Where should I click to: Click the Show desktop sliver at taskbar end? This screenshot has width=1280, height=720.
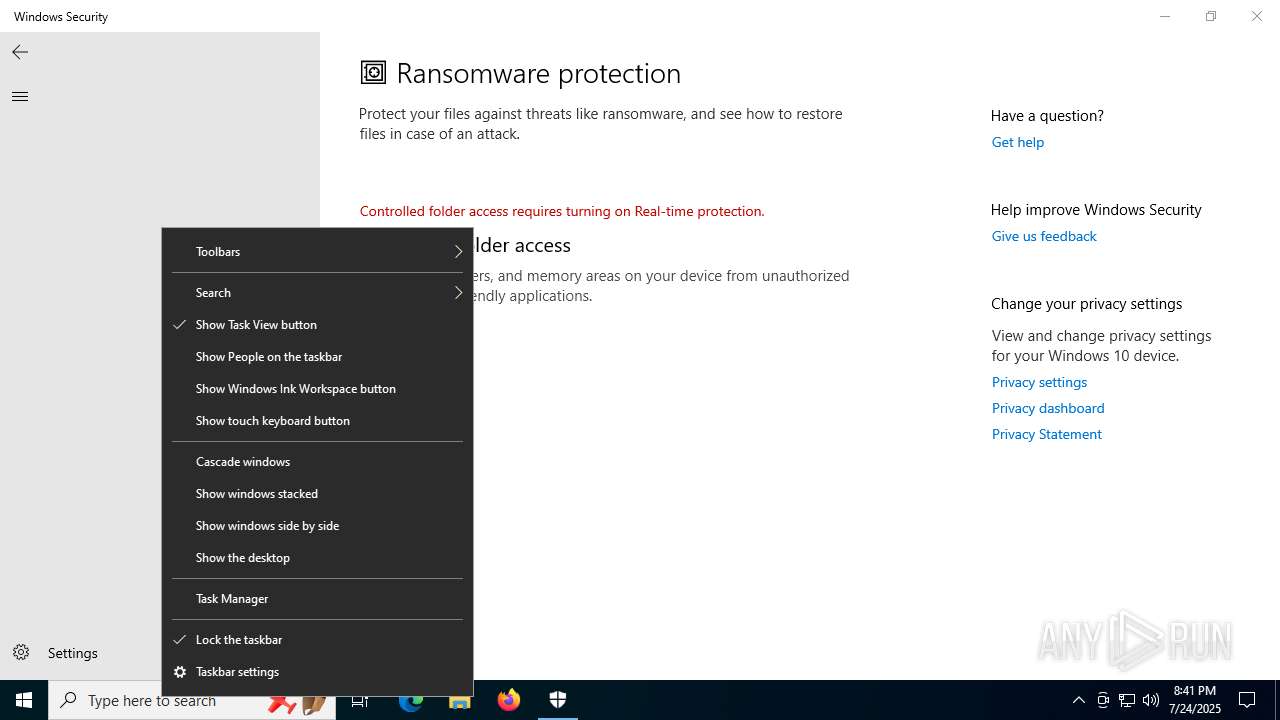click(x=1277, y=700)
